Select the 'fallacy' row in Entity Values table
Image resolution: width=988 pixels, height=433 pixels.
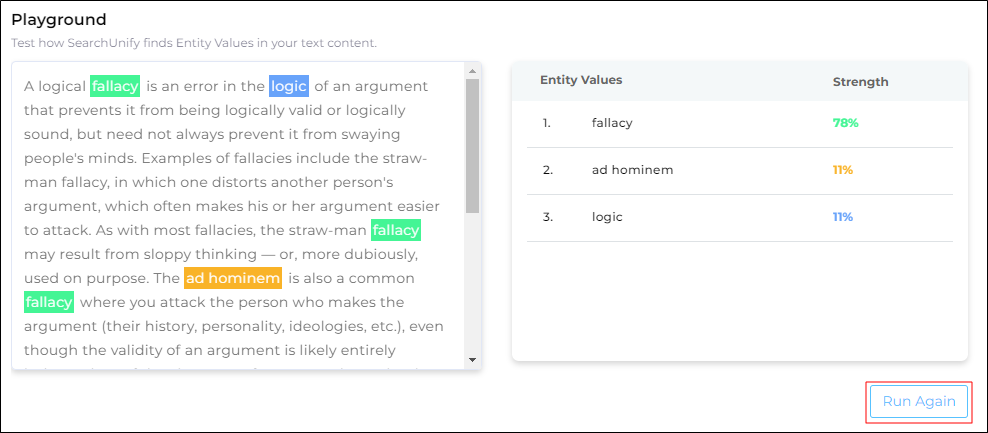pos(612,123)
